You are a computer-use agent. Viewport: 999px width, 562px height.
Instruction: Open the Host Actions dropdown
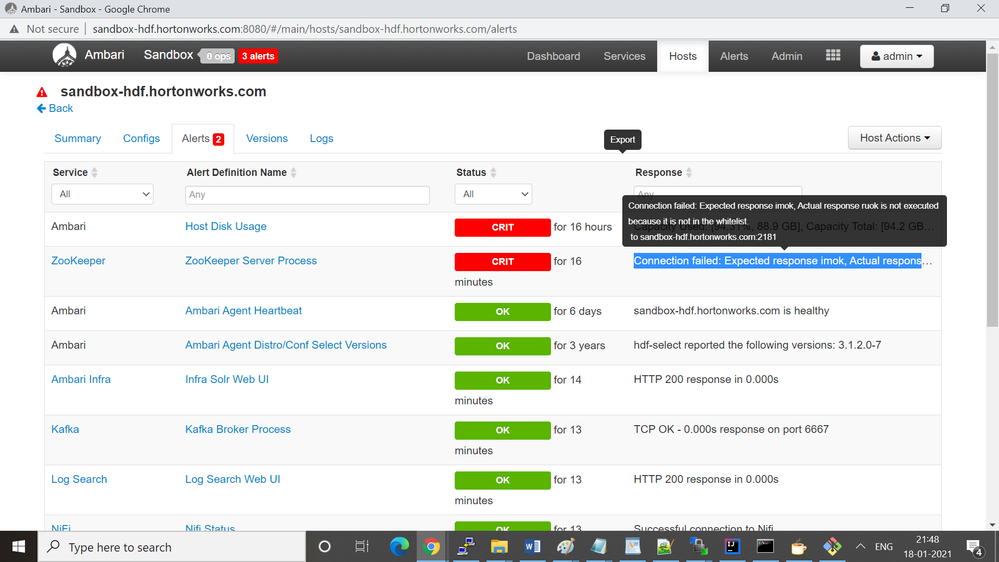[x=894, y=138]
